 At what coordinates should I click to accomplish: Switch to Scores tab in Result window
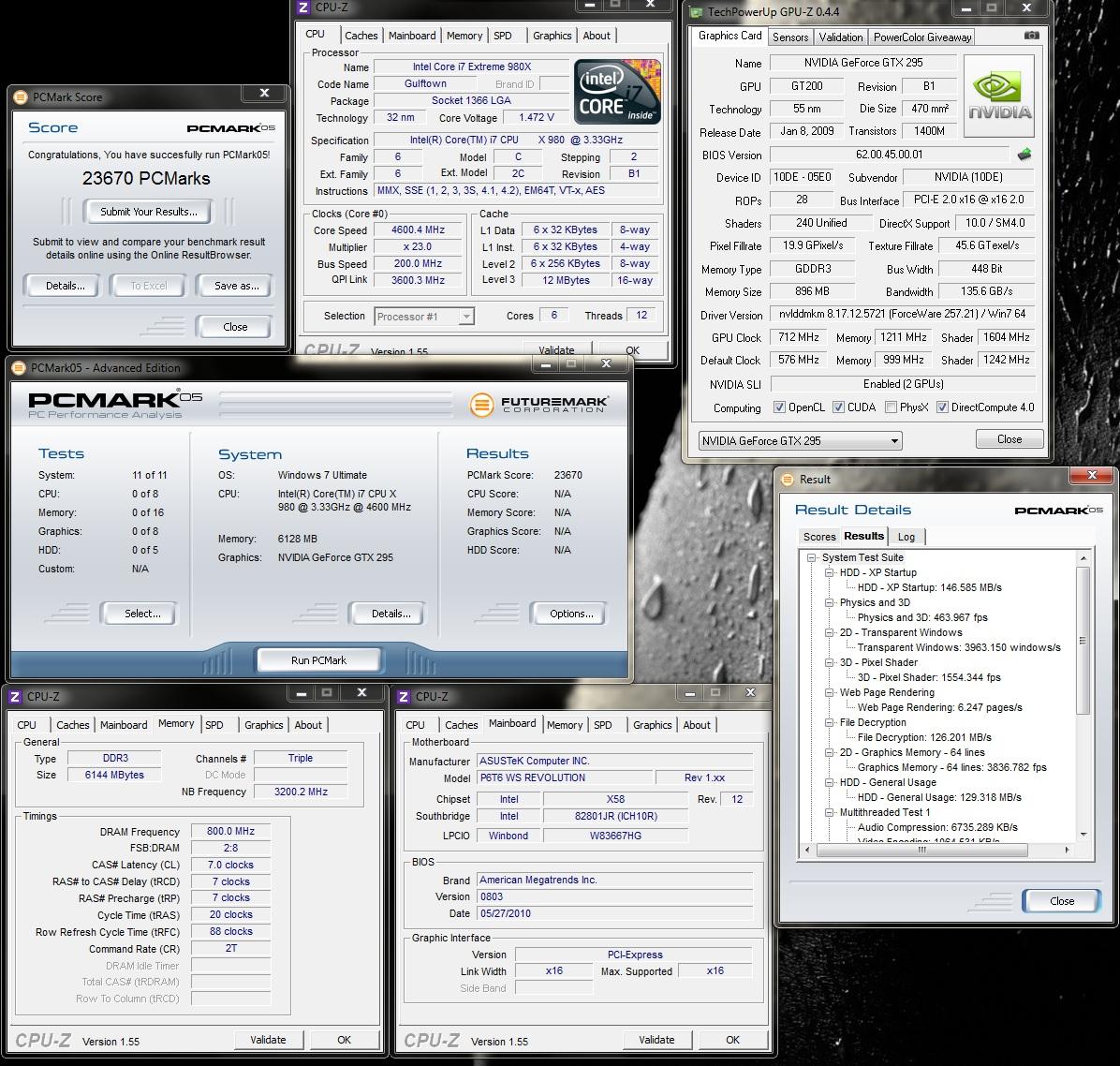tap(819, 537)
